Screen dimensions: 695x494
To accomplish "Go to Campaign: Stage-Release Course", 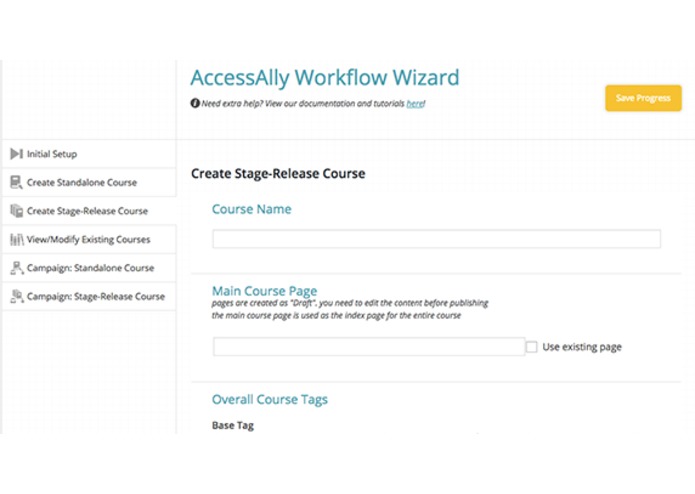I will 89,296.
